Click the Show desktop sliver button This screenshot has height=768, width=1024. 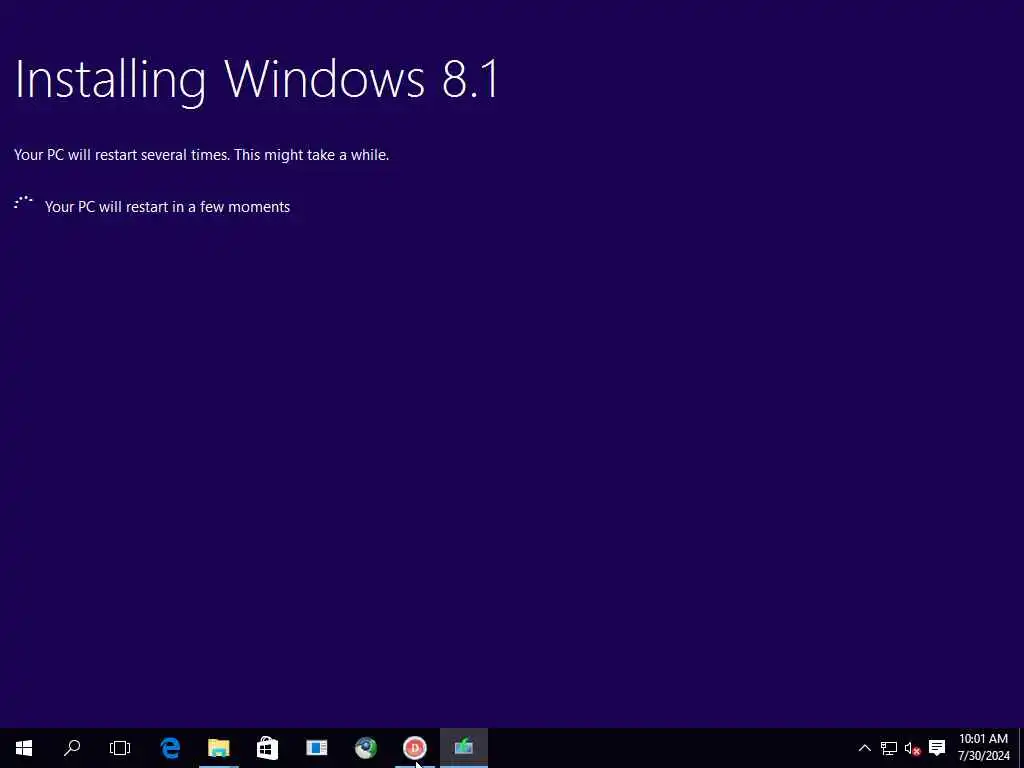click(x=1021, y=748)
